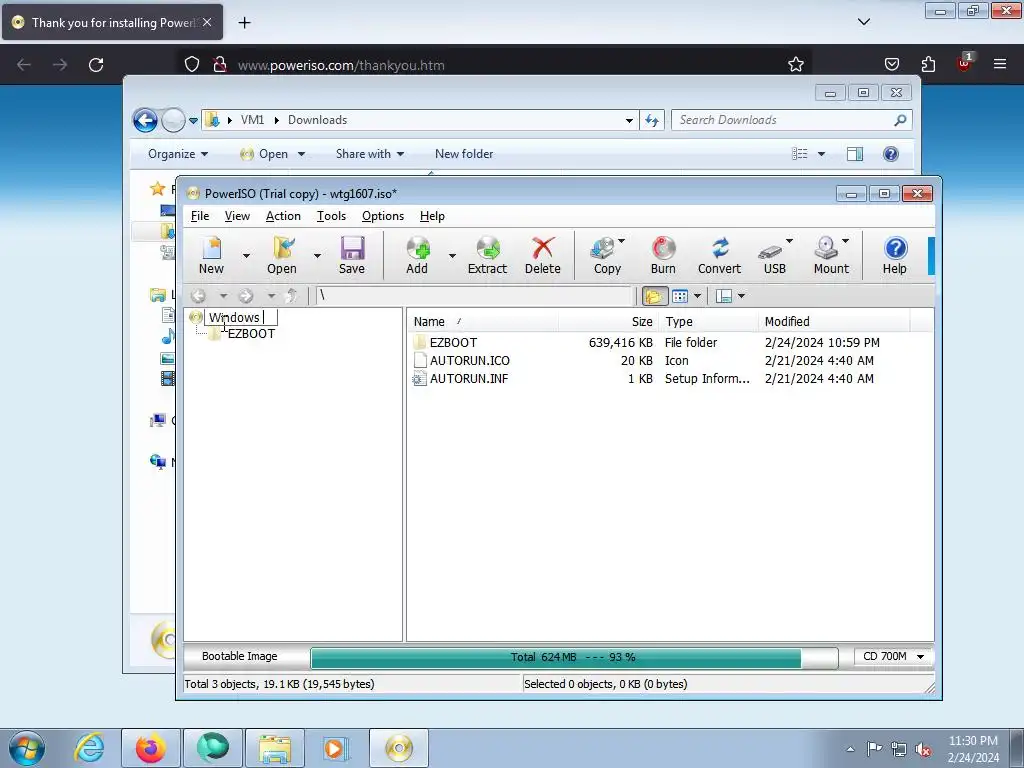Click Share with in Explorer toolbar

pyautogui.click(x=370, y=154)
